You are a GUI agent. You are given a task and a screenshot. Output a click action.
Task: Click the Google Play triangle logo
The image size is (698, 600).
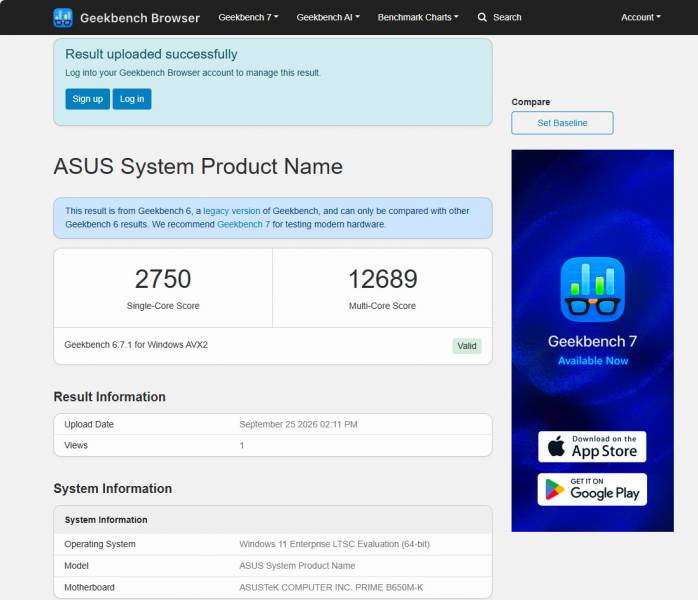[x=555, y=490]
